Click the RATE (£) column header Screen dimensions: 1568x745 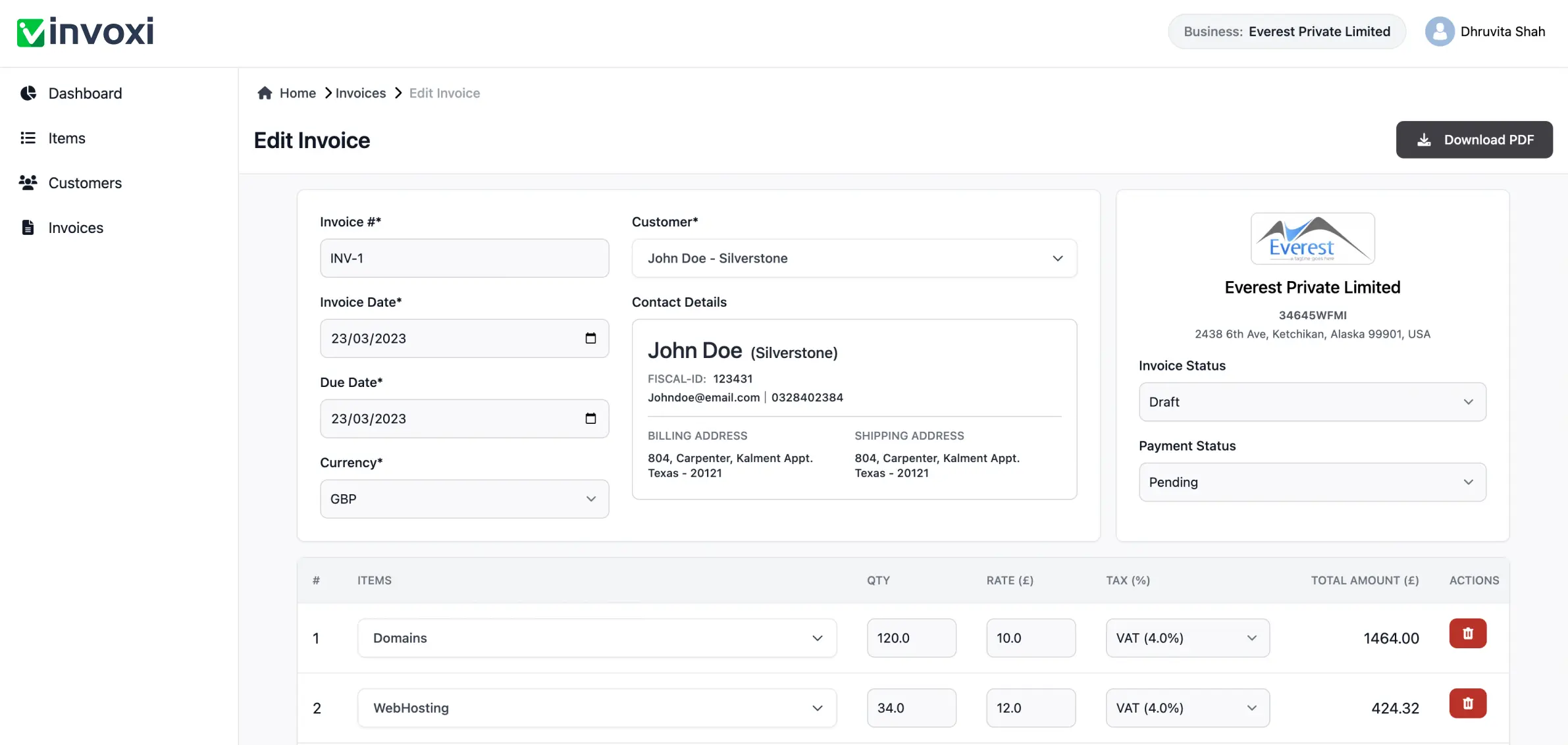click(1010, 580)
